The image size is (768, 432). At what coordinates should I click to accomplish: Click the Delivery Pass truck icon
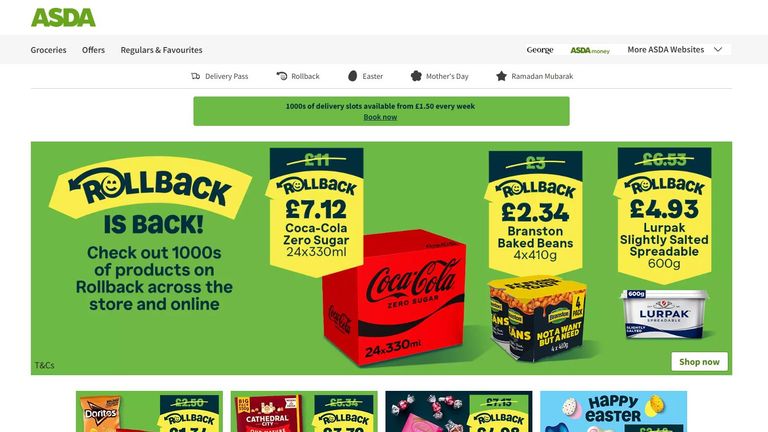click(195, 76)
